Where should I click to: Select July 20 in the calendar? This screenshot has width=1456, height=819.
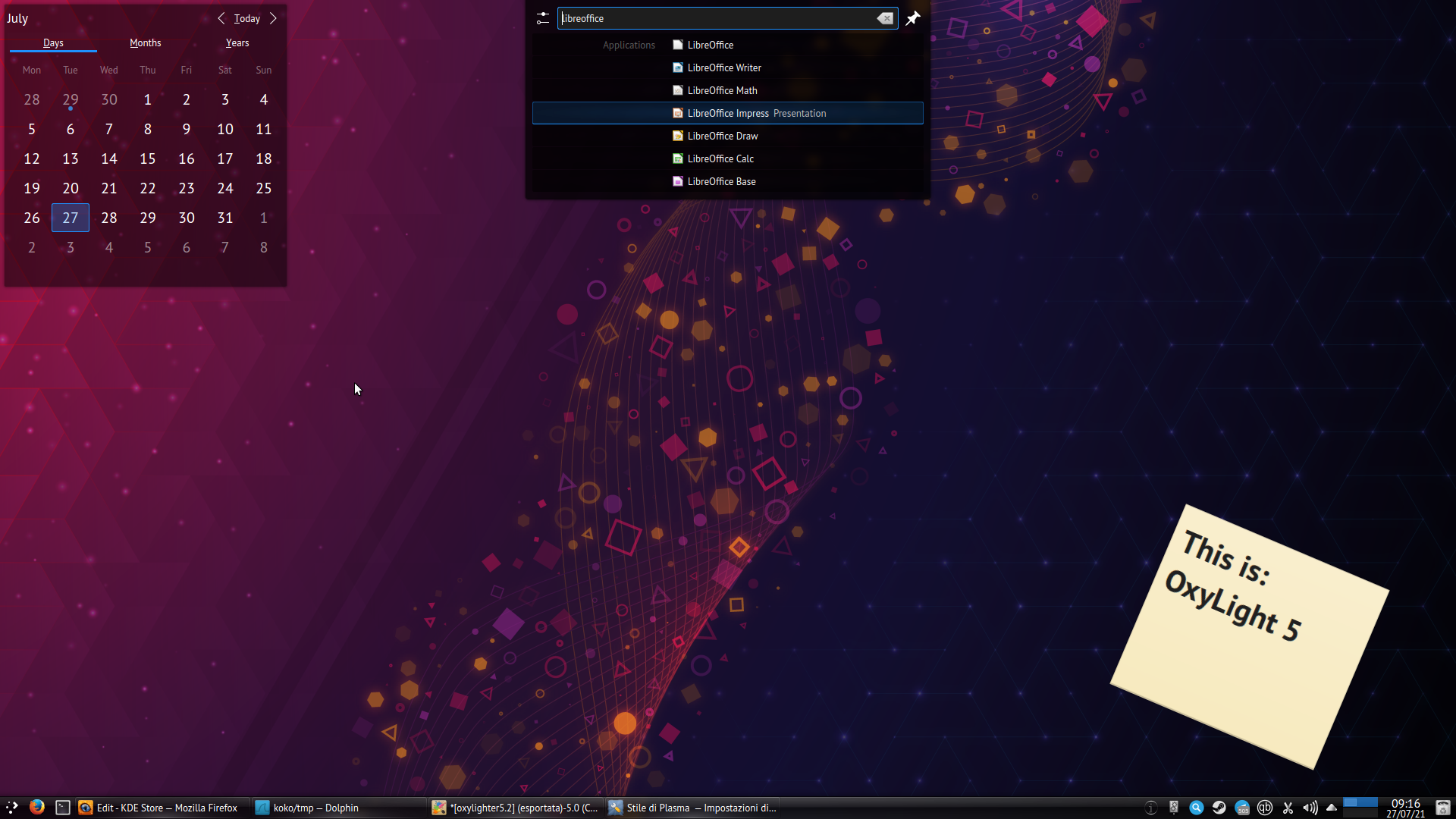tap(71, 188)
